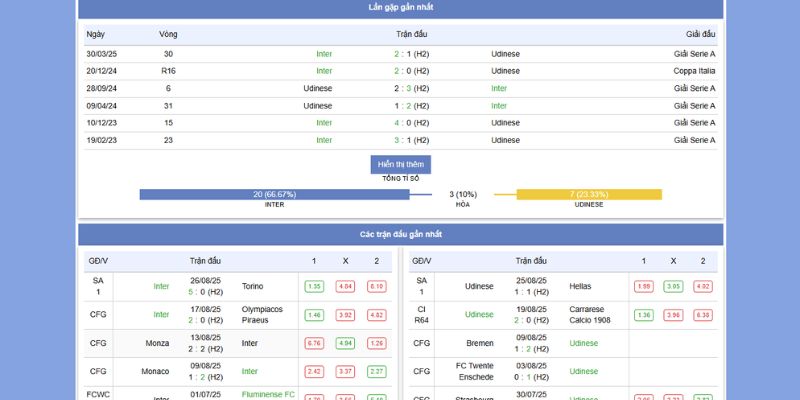
Task: Click the 'R16' round cell
Action: point(168,71)
